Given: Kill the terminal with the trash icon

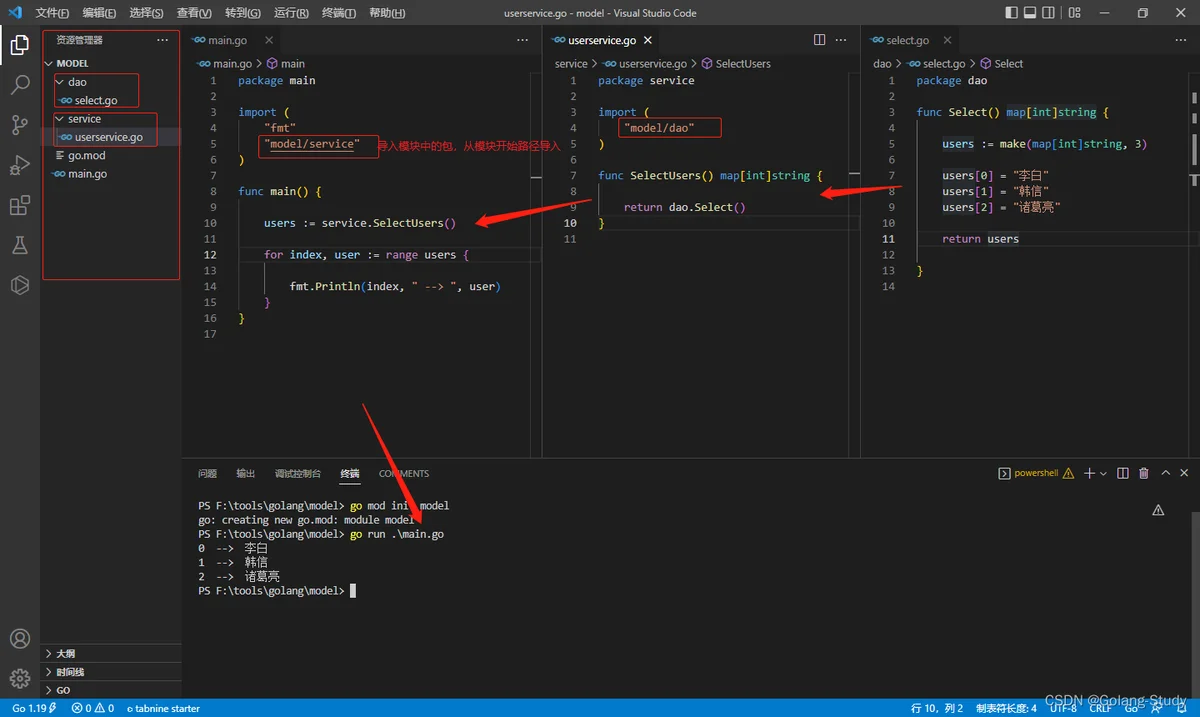Looking at the screenshot, I should 1144,473.
